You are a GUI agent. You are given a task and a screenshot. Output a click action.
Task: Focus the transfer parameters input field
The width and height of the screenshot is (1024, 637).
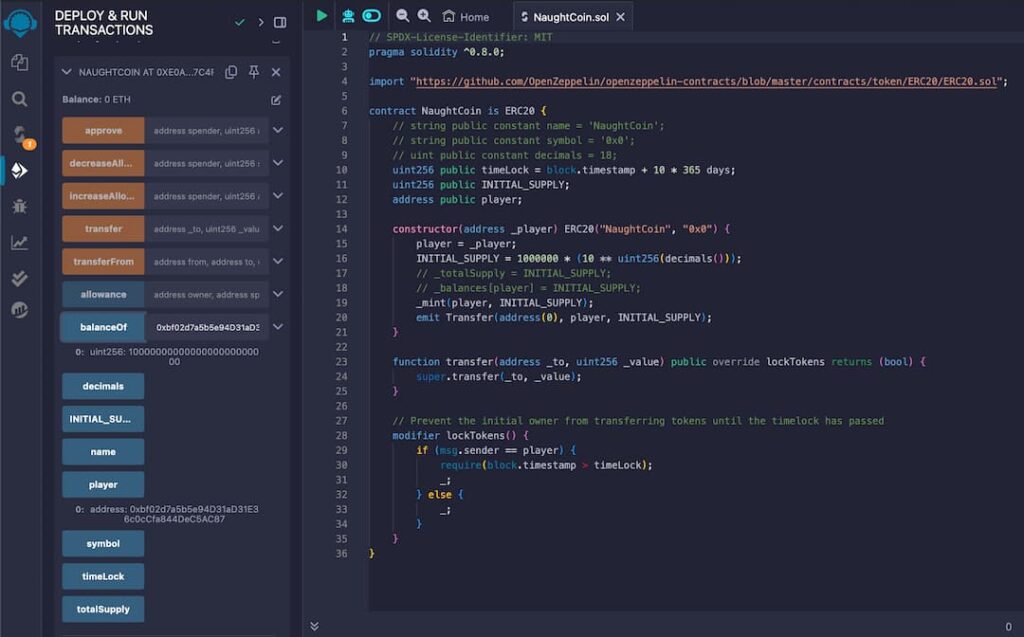pos(206,229)
